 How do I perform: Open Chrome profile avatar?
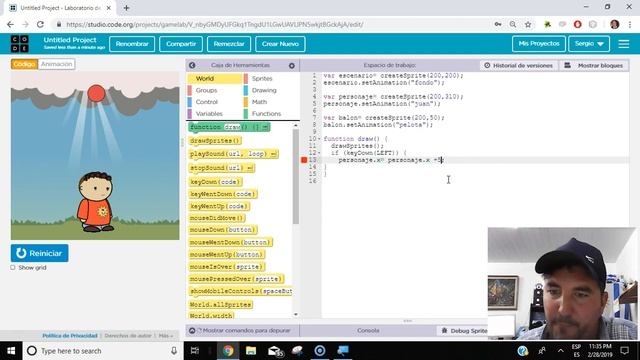[x=614, y=24]
